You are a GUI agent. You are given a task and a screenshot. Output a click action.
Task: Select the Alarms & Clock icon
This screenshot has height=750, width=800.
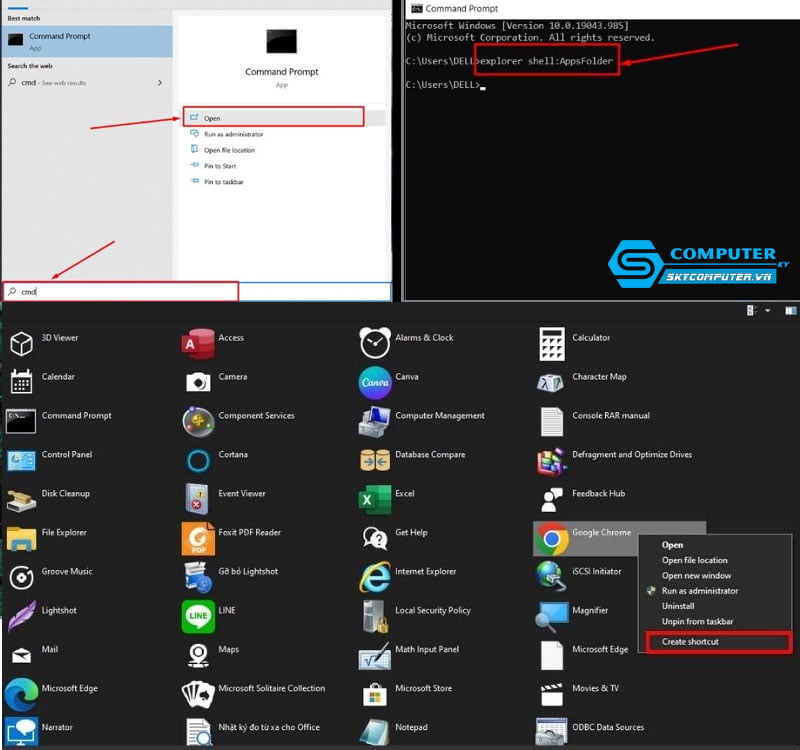pos(374,341)
